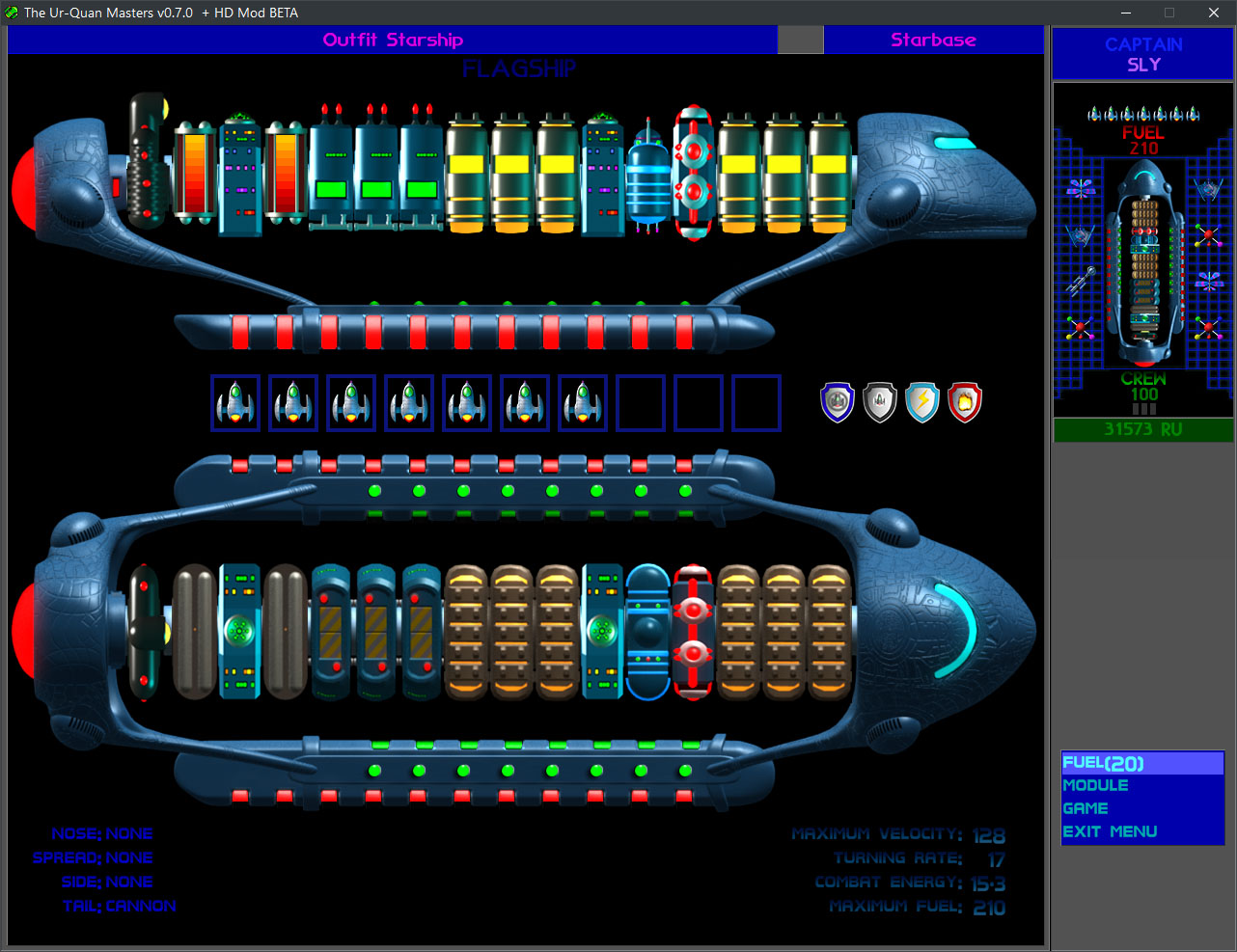Select the molecule escort ship in the left status column
The width and height of the screenshot is (1237, 952).
[x=1081, y=327]
